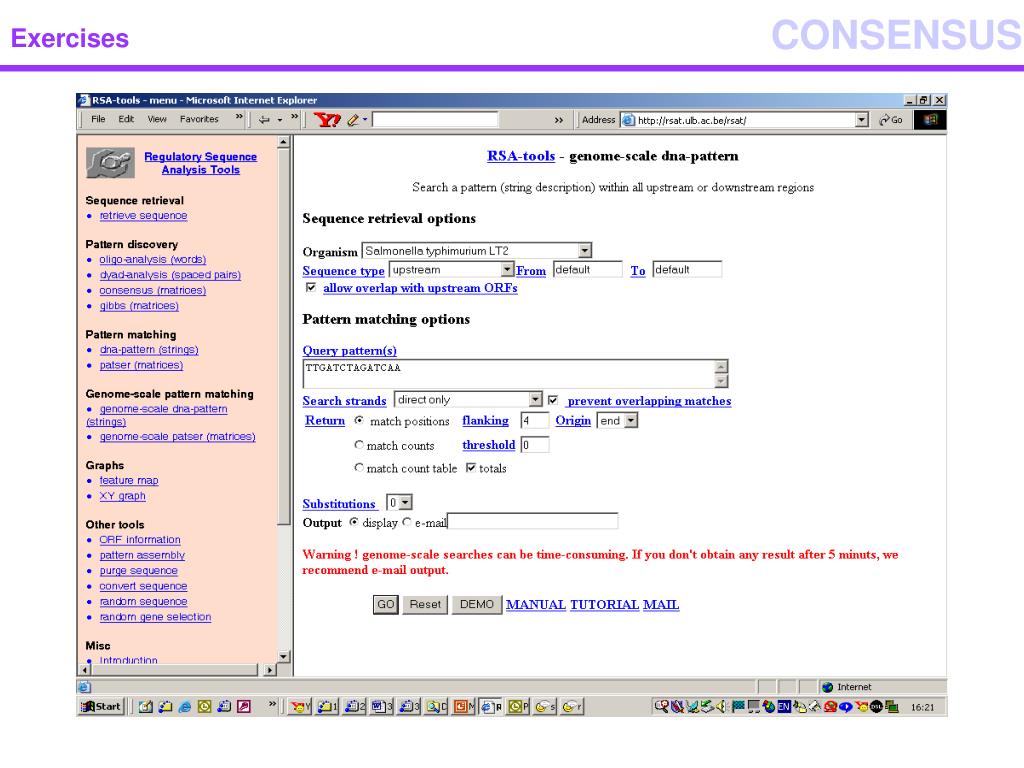
Task: Open the File menu
Action: 98,119
